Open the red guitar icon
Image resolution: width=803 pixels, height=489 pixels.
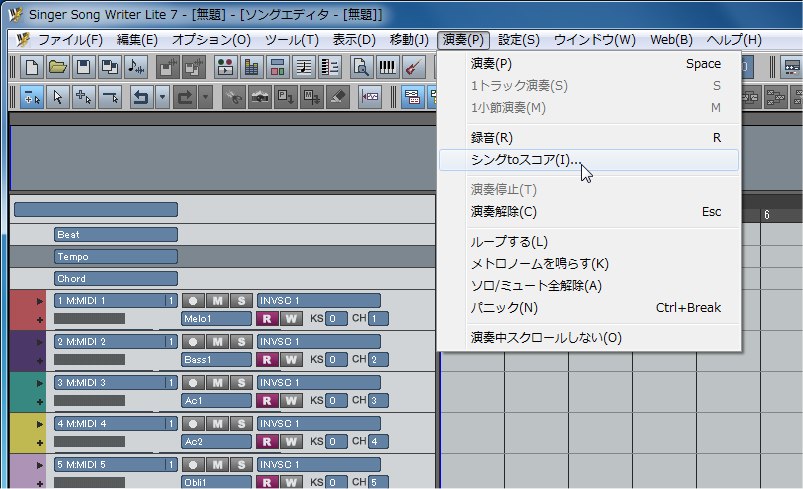(x=413, y=67)
